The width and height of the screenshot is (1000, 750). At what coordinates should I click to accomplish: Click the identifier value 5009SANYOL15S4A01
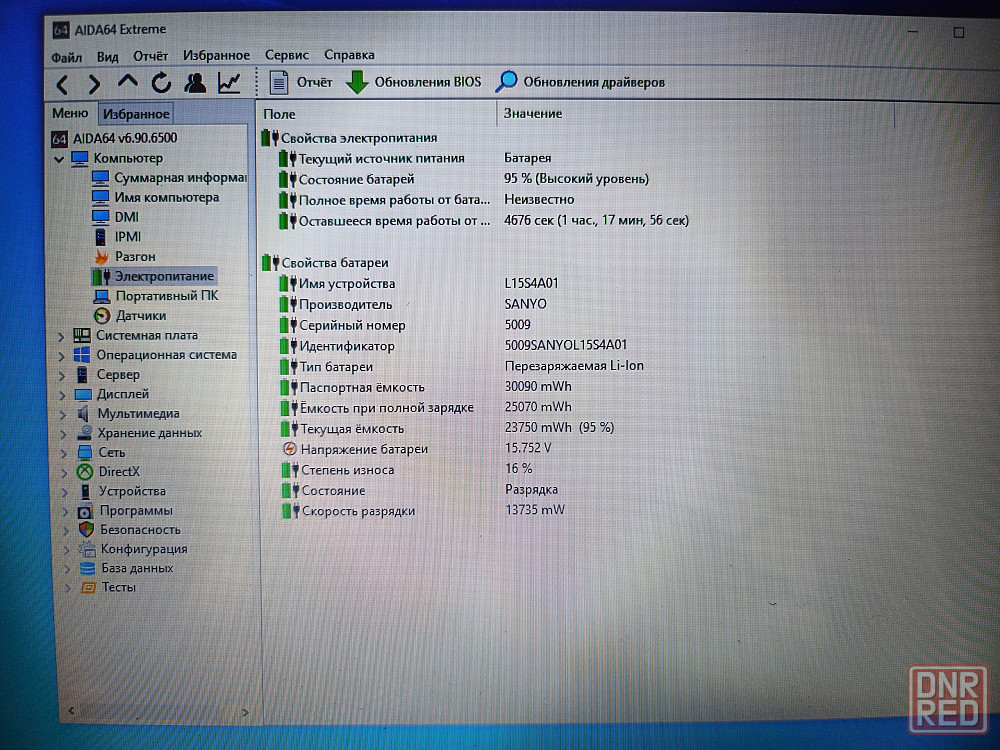click(566, 345)
